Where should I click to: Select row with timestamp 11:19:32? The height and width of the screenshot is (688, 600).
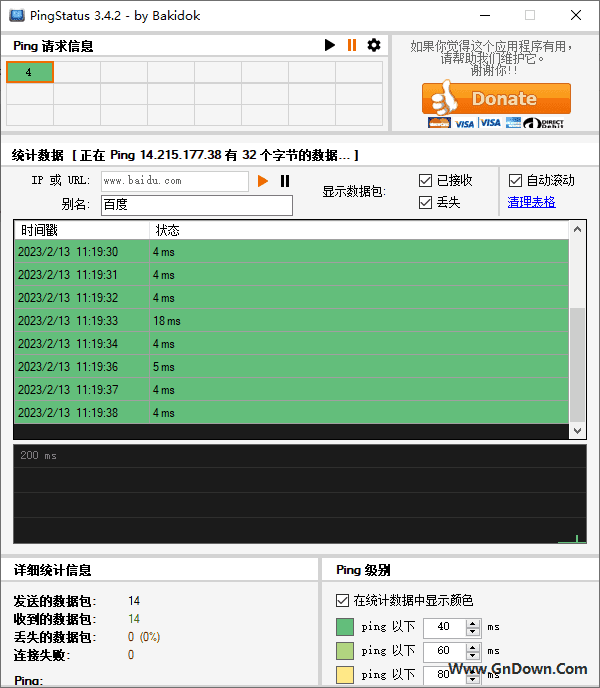[291, 297]
